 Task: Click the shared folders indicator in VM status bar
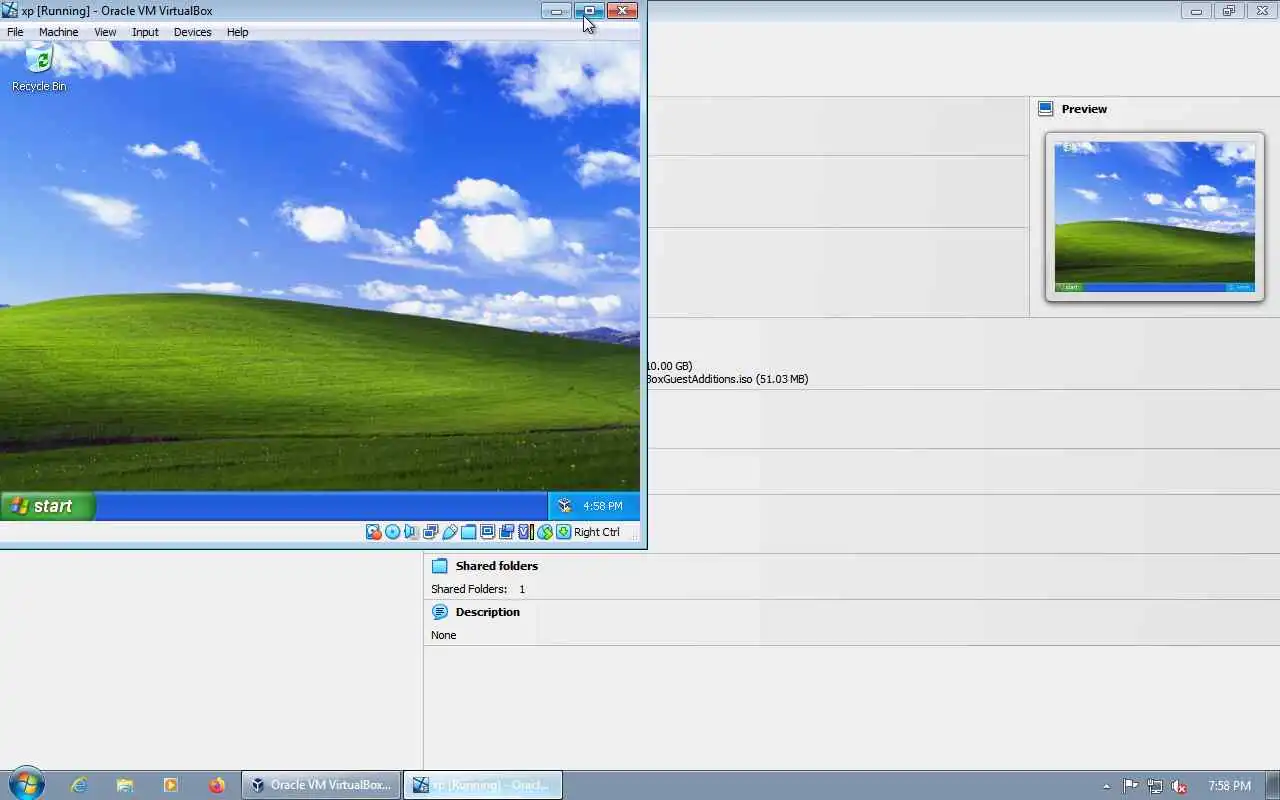point(468,532)
